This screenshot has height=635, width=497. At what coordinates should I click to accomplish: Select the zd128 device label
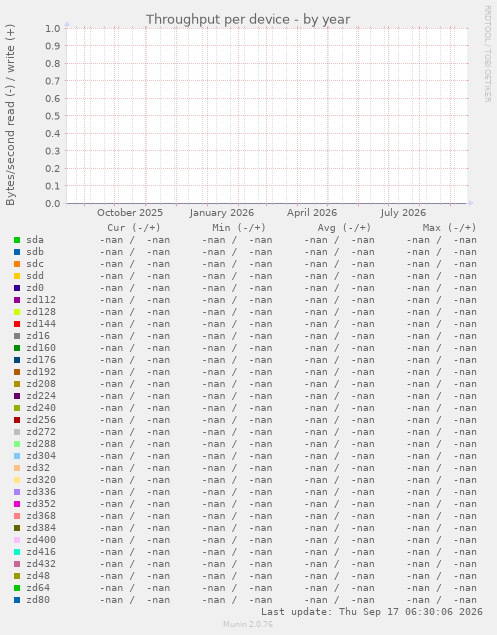[41, 312]
